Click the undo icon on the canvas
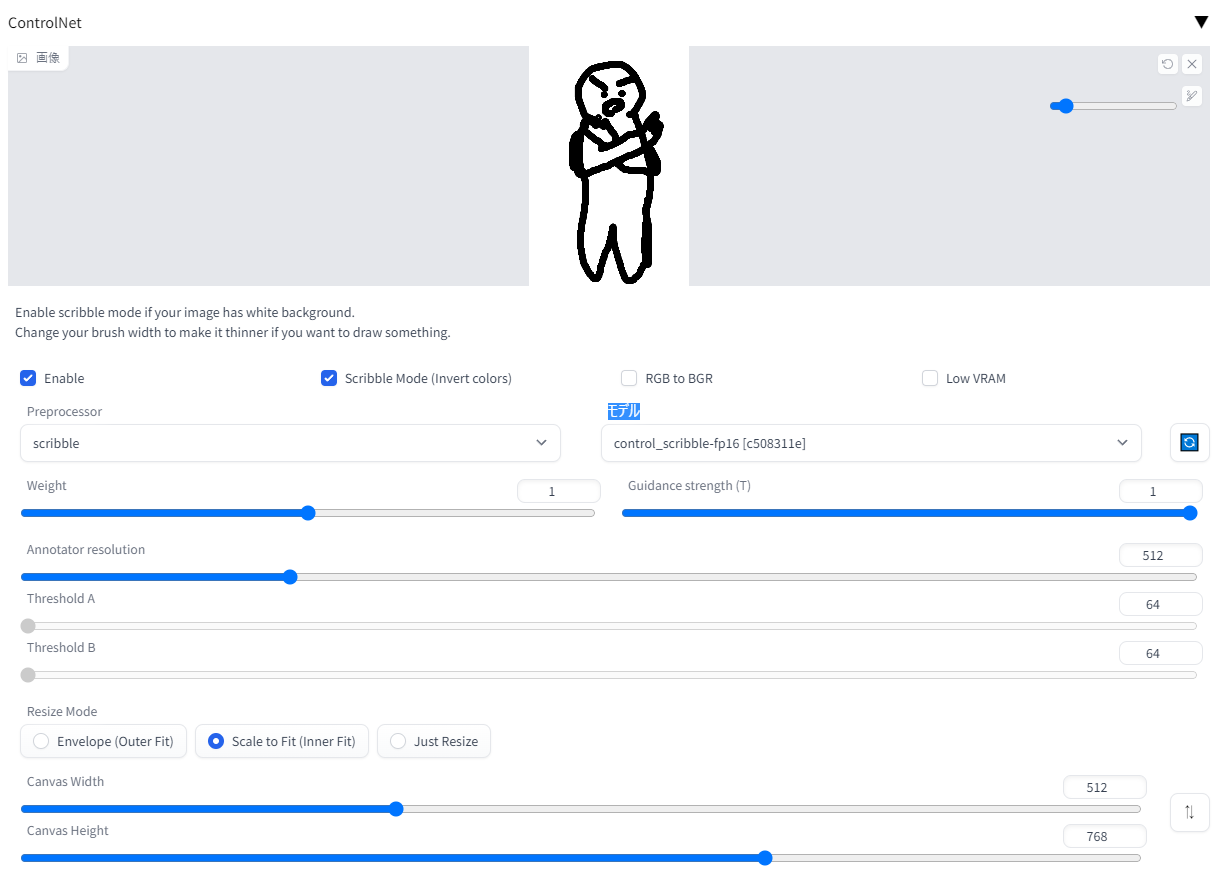 pos(1168,64)
